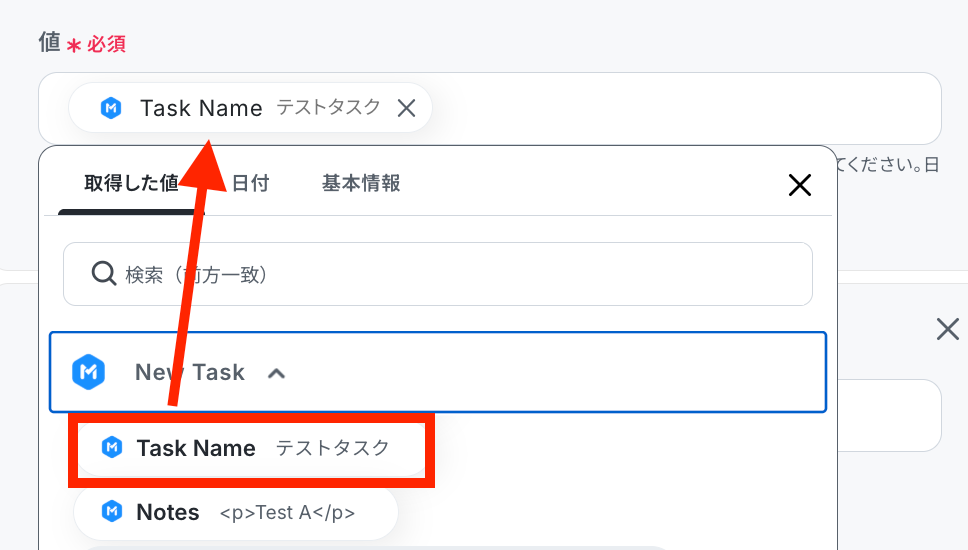968x550 pixels.
Task: Collapse New Task using its chevron arrow
Action: (x=277, y=373)
